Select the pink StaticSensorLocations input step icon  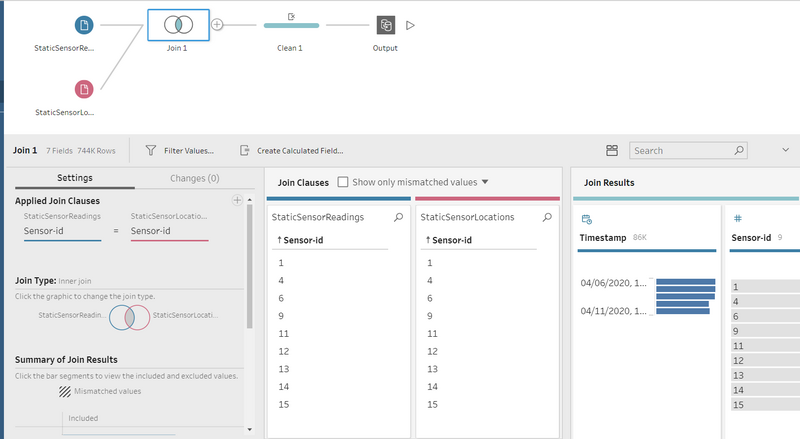click(84, 89)
